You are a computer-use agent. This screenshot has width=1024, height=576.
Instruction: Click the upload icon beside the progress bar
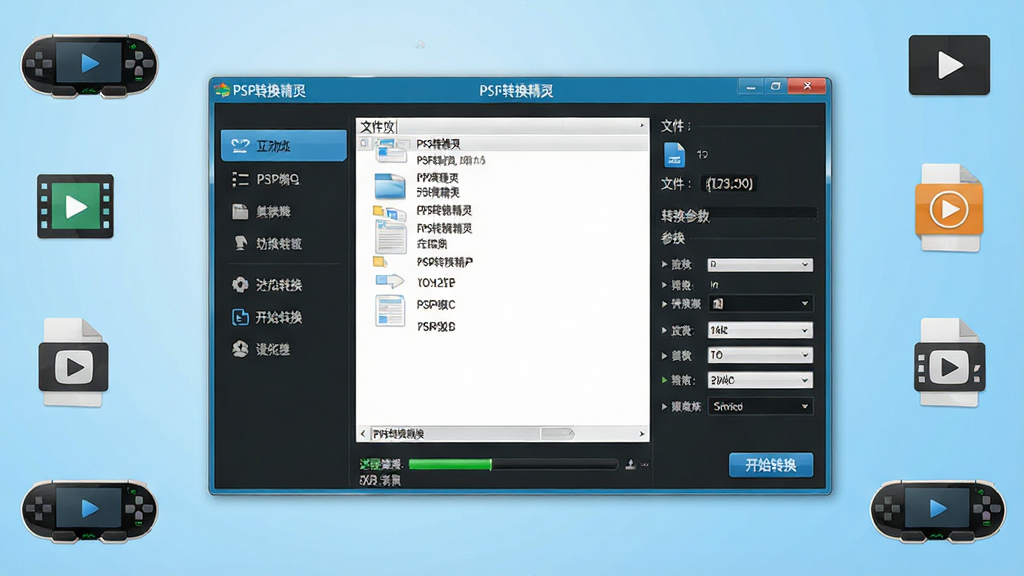(630, 464)
